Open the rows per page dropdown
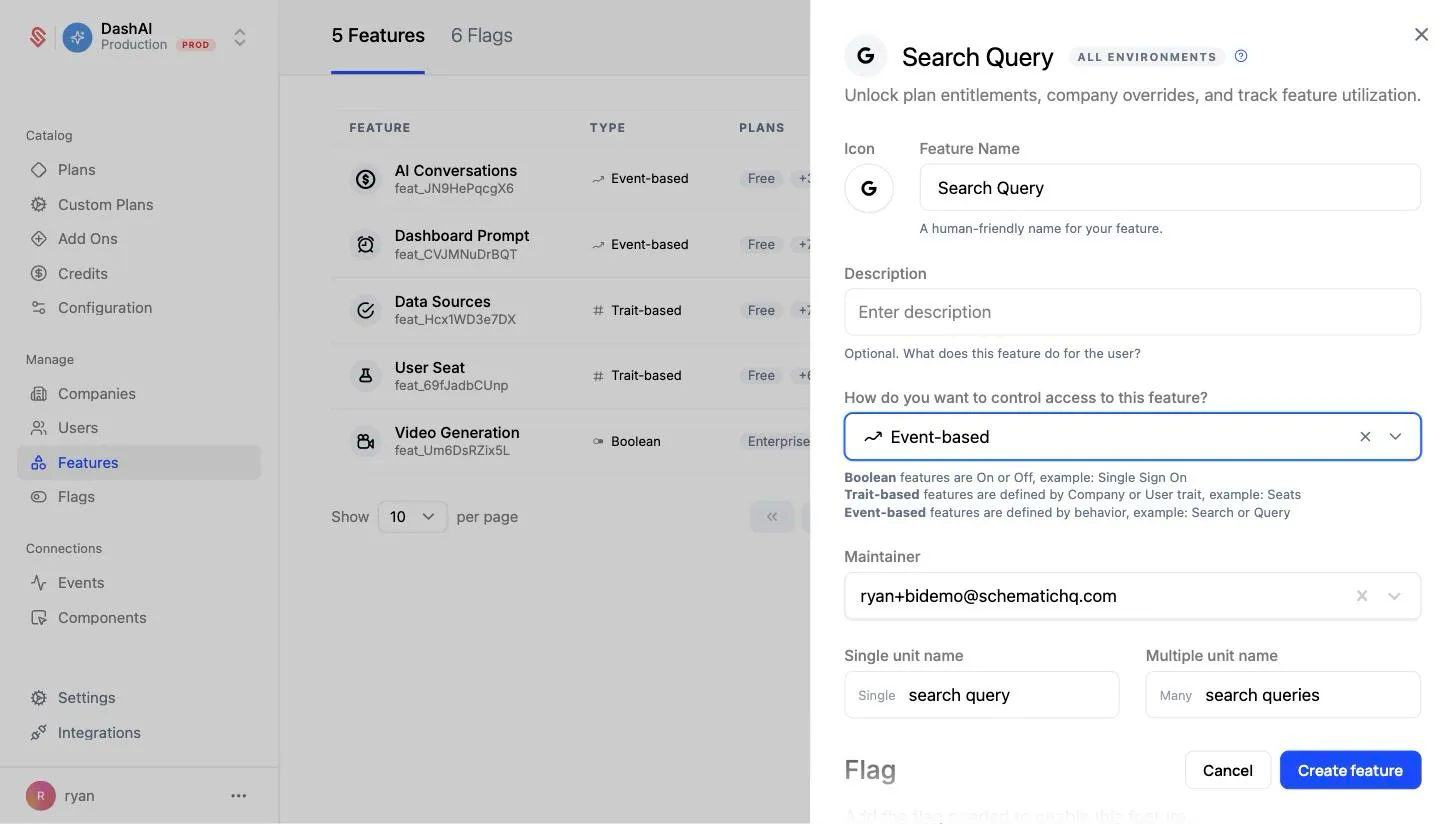1456x824 pixels. 412,517
